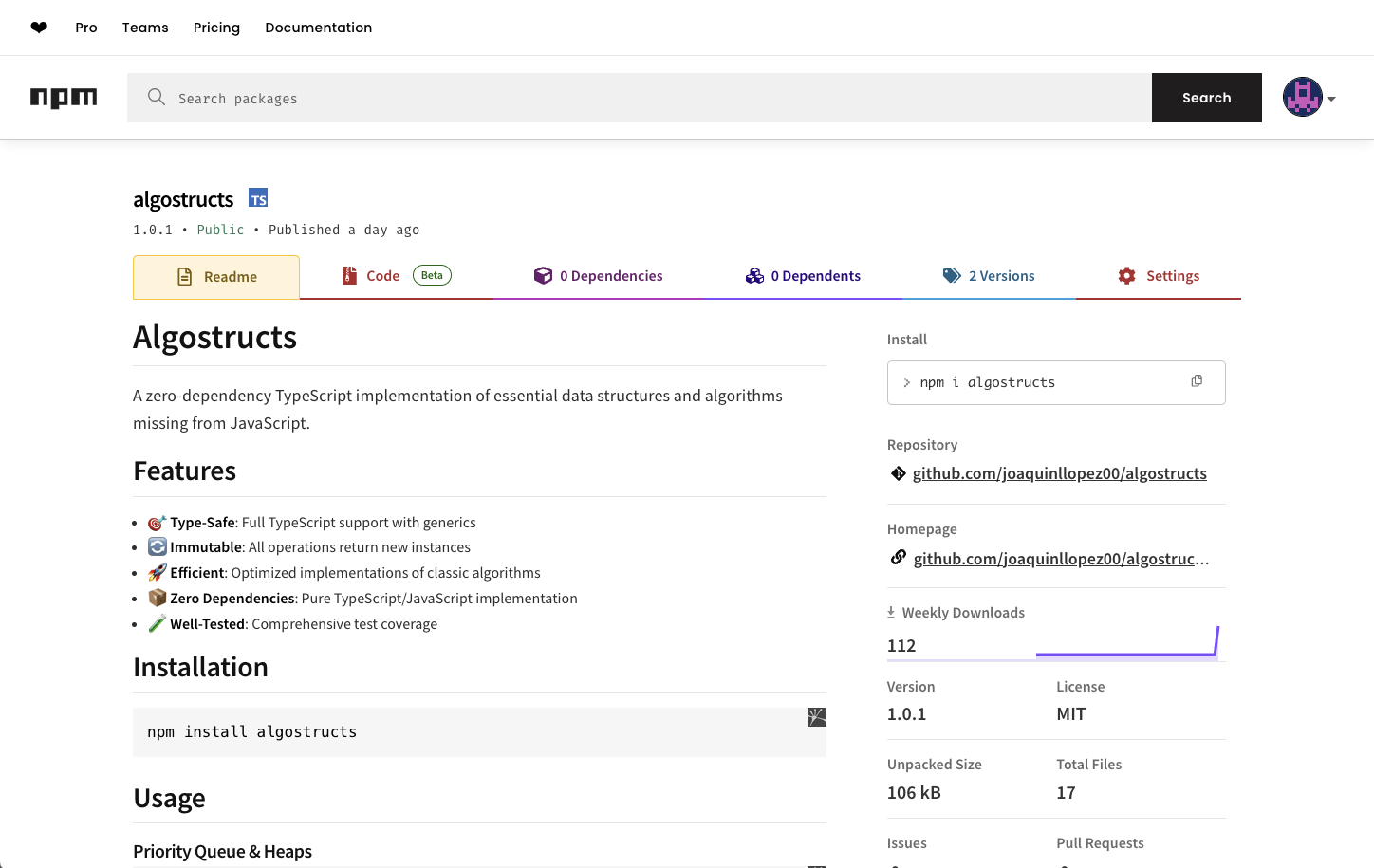Click the 1.0.1 version value in sidebar
The height and width of the screenshot is (868, 1374).
click(906, 714)
